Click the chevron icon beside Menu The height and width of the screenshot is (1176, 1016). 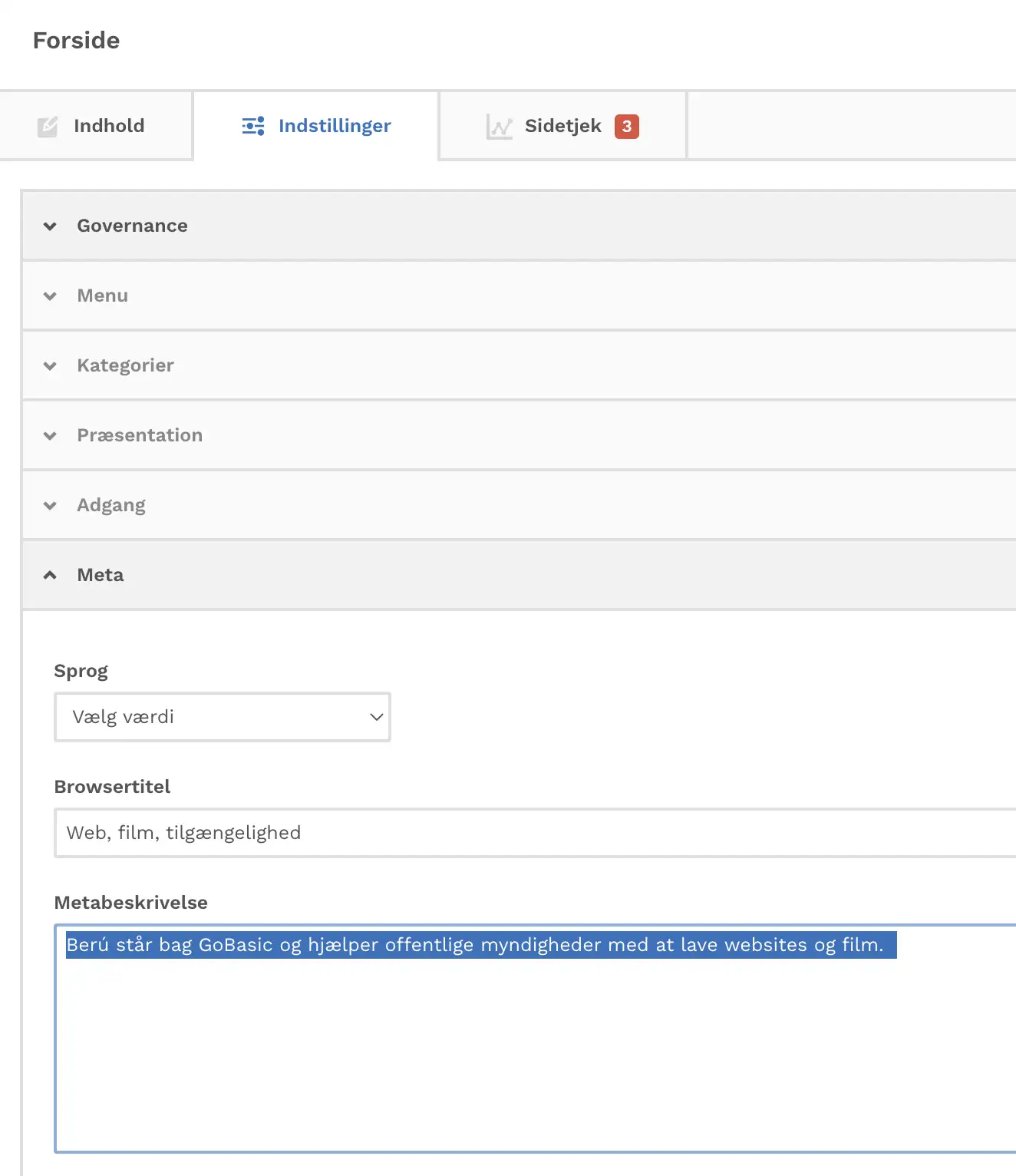(50, 296)
